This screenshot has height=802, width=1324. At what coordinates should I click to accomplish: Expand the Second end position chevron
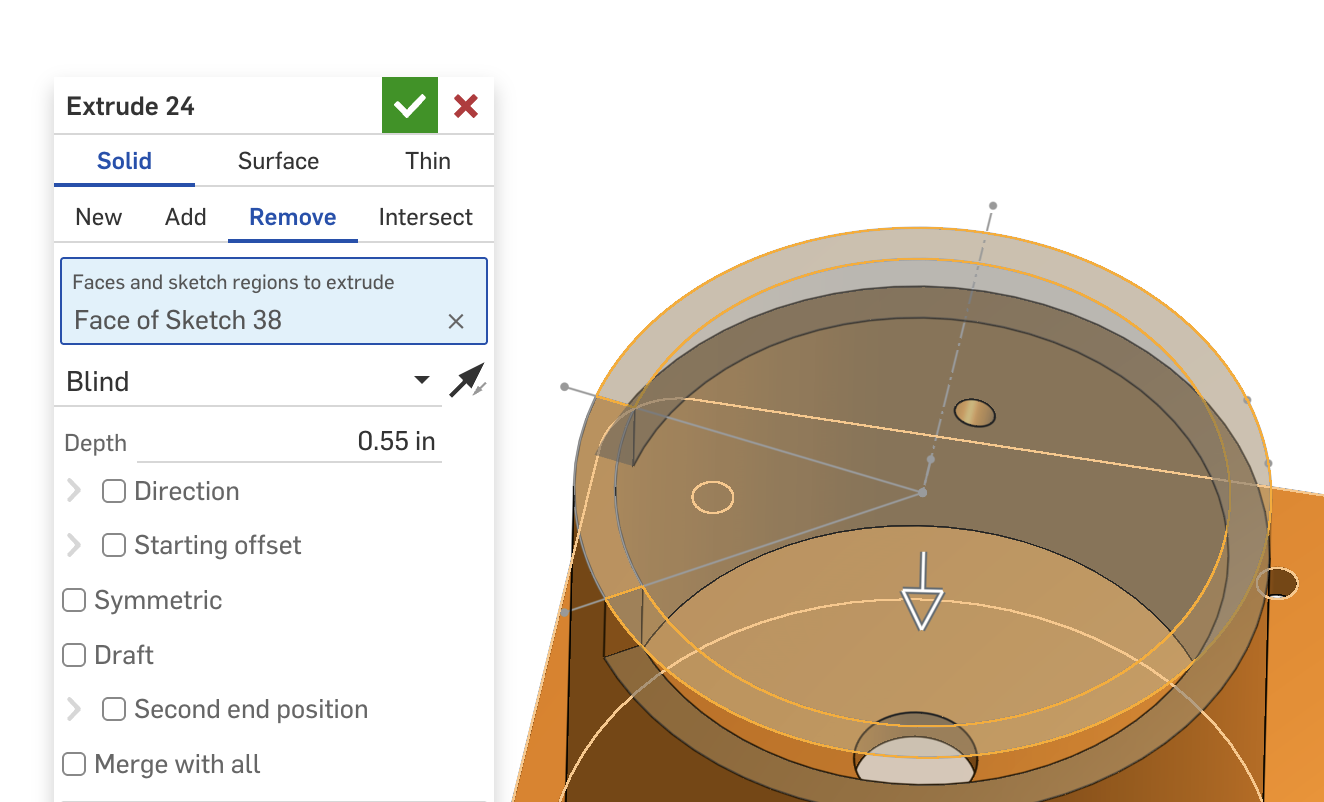73,709
